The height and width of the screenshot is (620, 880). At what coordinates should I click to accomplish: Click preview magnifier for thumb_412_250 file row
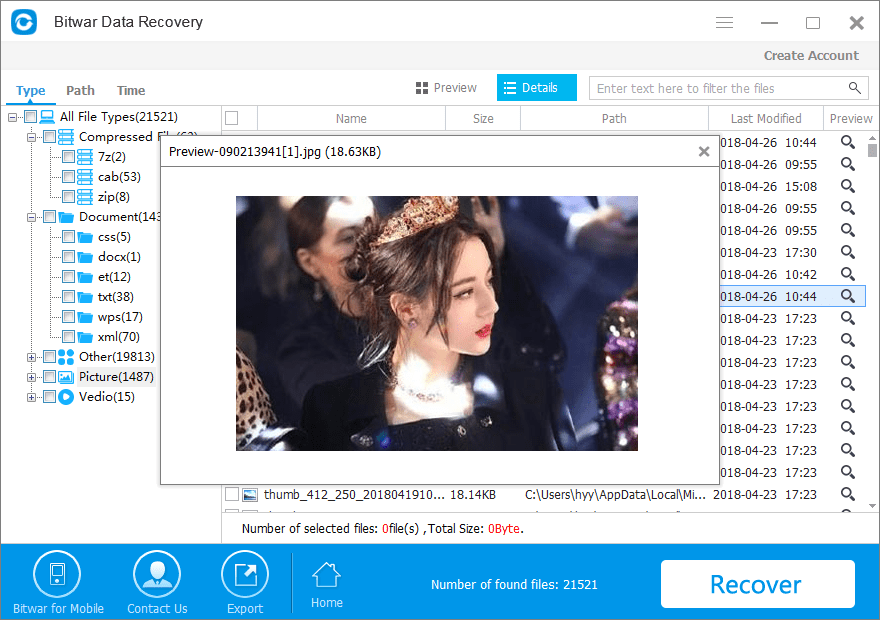coord(847,494)
